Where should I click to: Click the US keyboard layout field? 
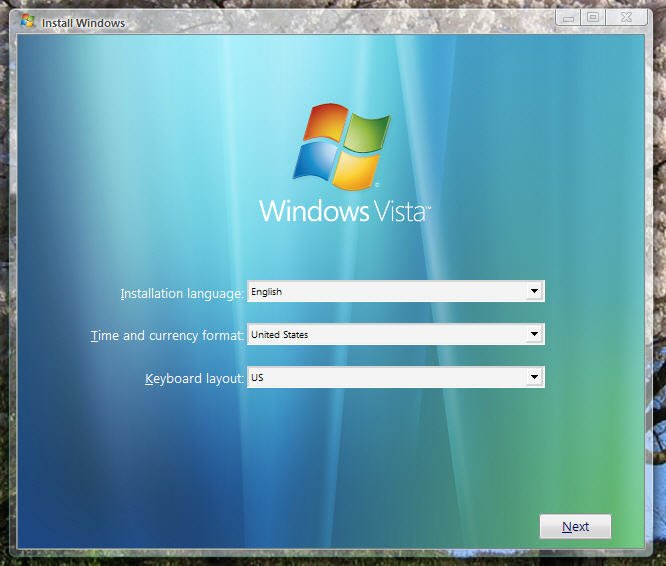(385, 377)
